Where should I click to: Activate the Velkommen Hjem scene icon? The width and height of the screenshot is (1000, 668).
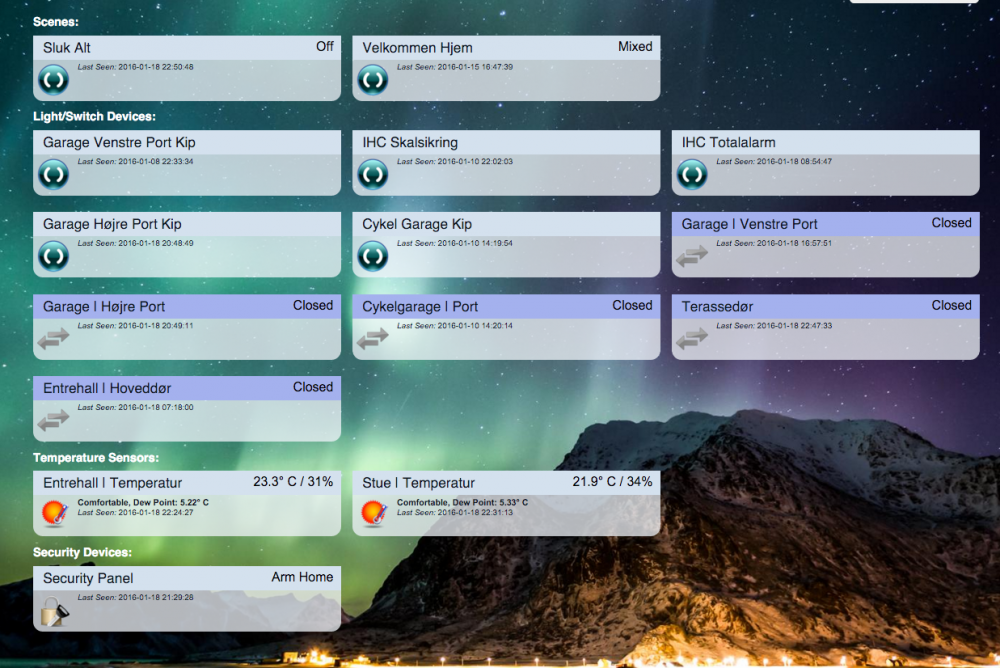(x=372, y=80)
